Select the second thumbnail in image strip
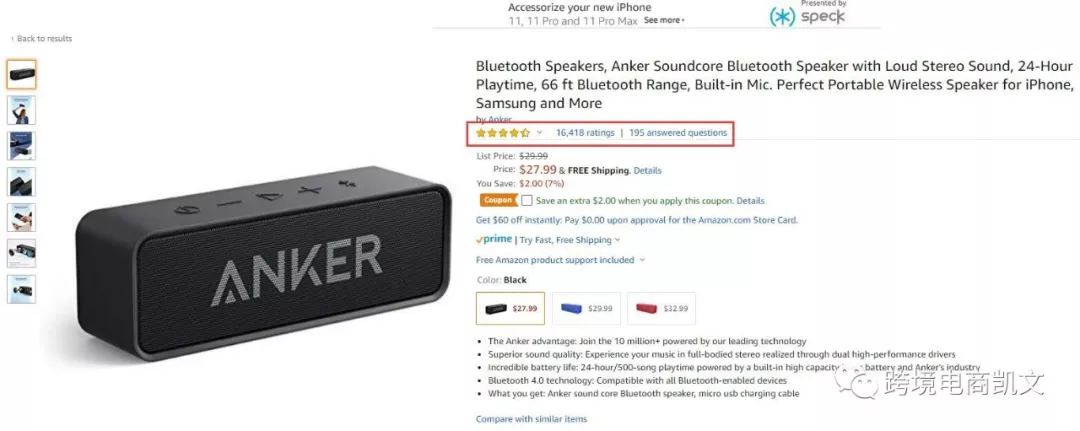The image size is (1080, 431). click(21, 110)
